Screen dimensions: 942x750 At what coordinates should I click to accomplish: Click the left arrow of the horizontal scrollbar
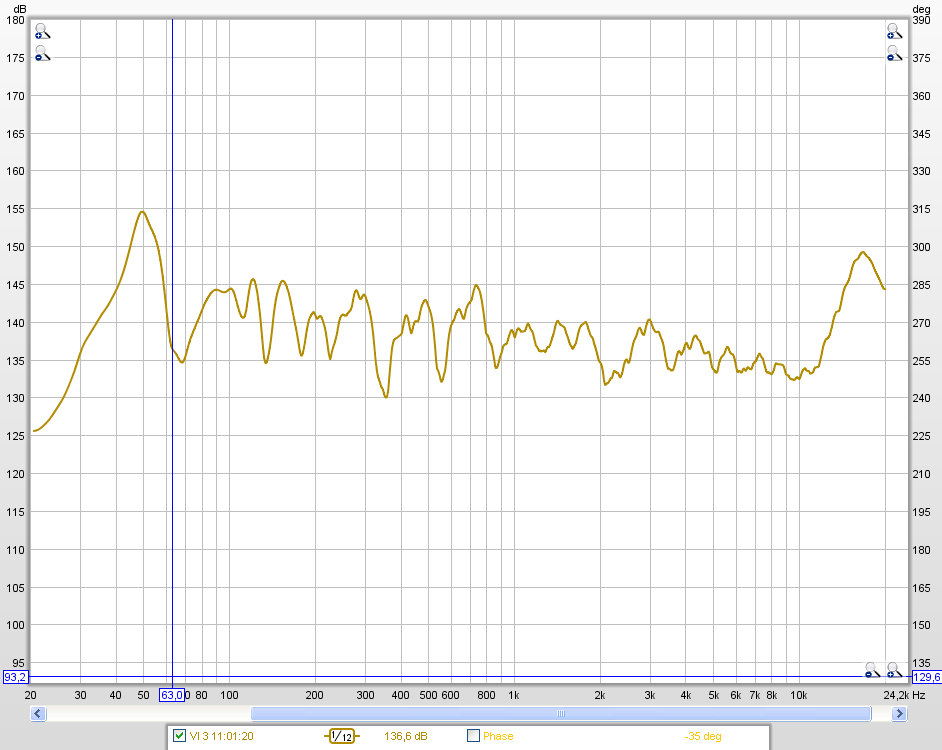(x=38, y=713)
